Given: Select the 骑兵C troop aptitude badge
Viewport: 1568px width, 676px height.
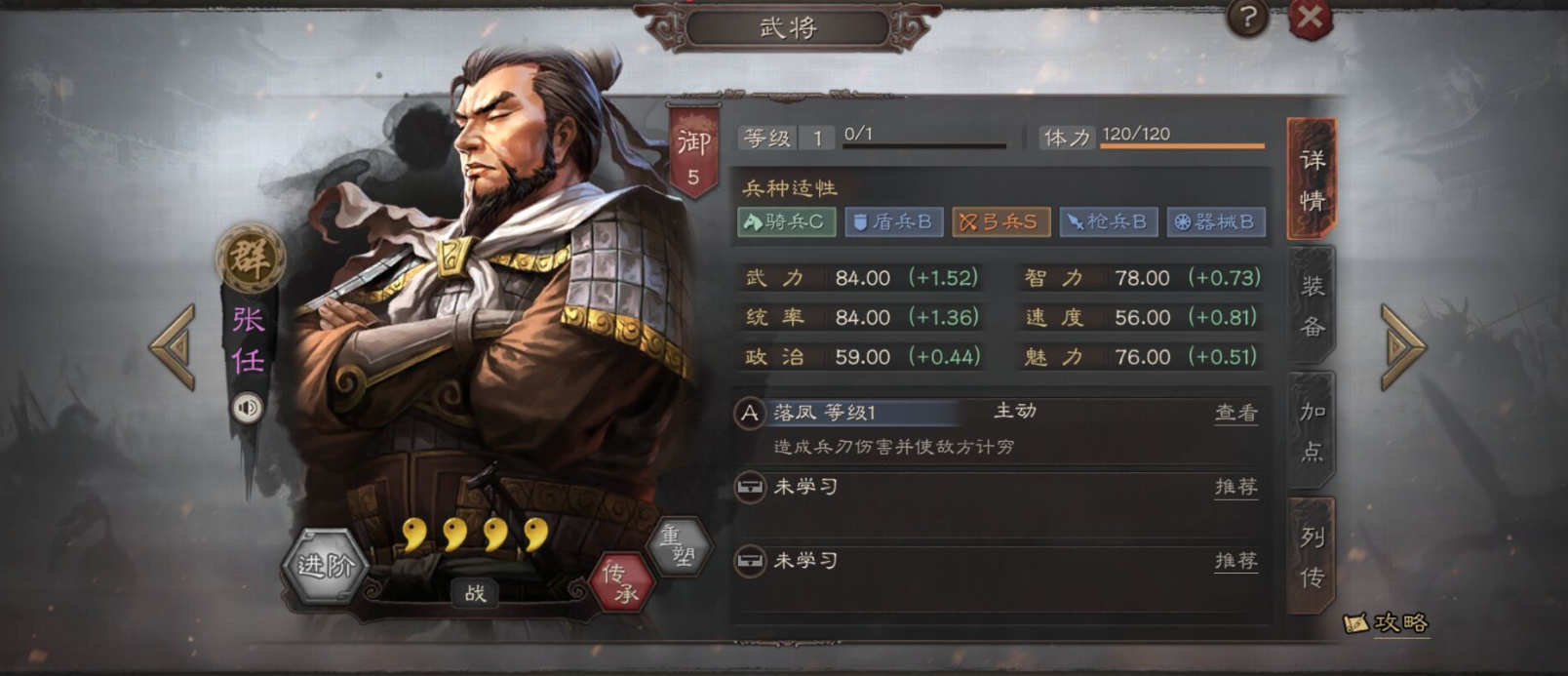Looking at the screenshot, I should [x=786, y=222].
